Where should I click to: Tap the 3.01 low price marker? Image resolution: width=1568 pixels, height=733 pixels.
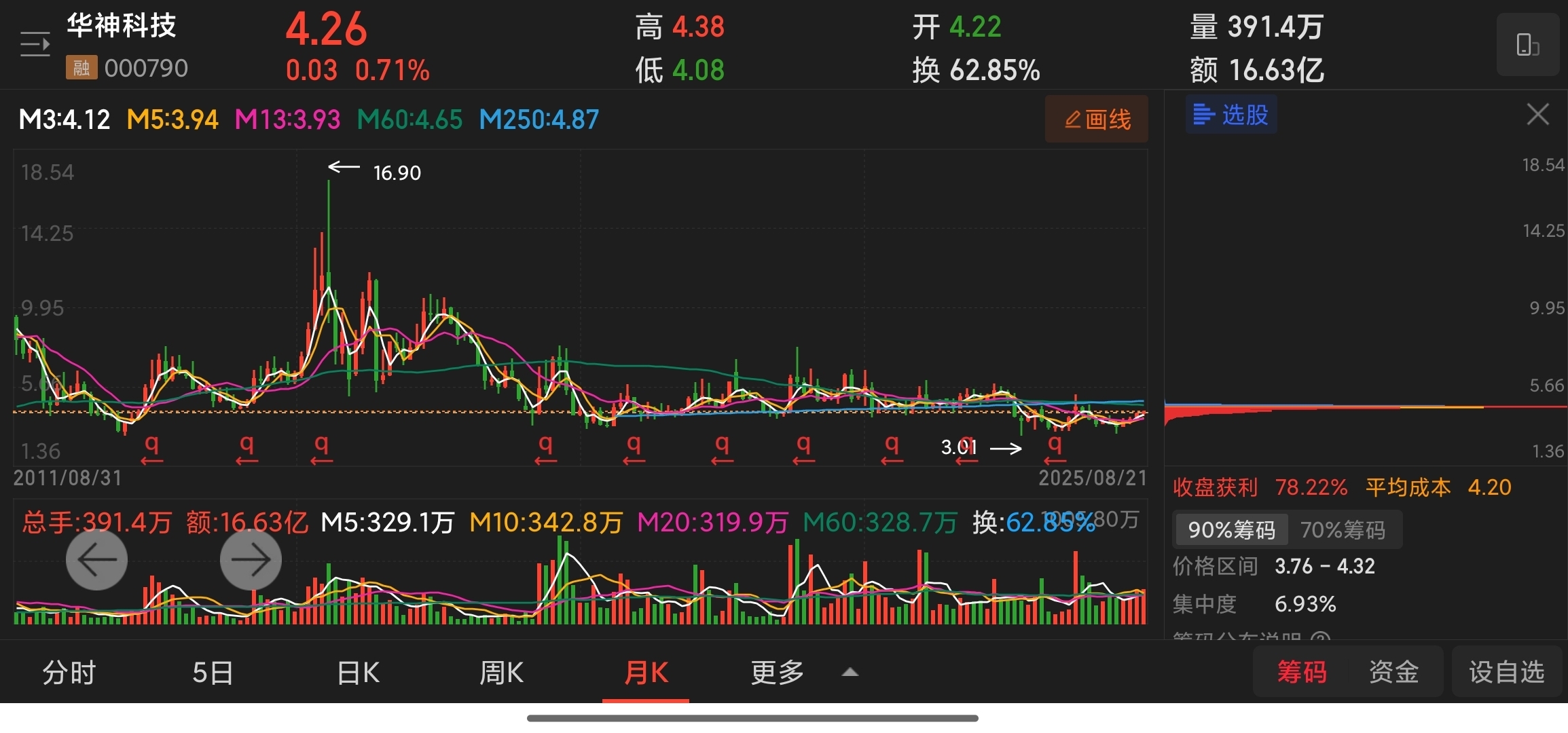click(x=959, y=447)
